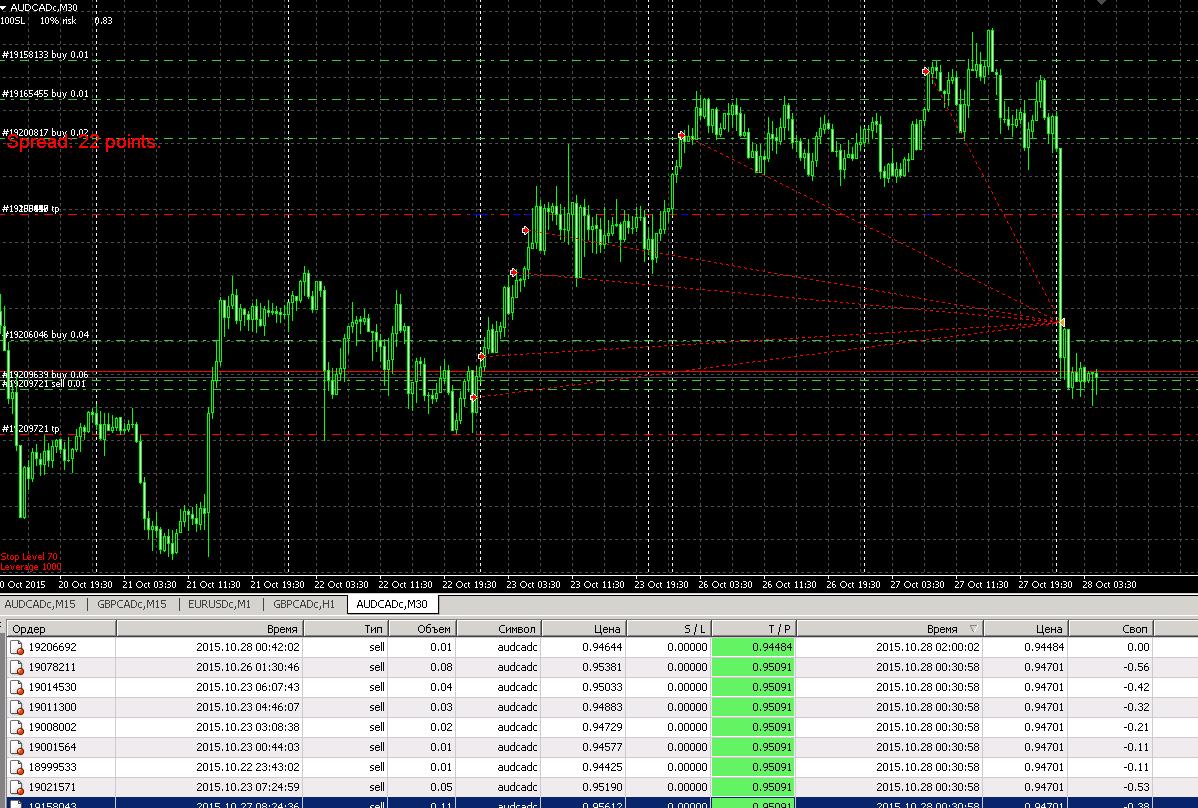Select order number 19206692 in the history
The height and width of the screenshot is (808, 1198).
click(53, 648)
